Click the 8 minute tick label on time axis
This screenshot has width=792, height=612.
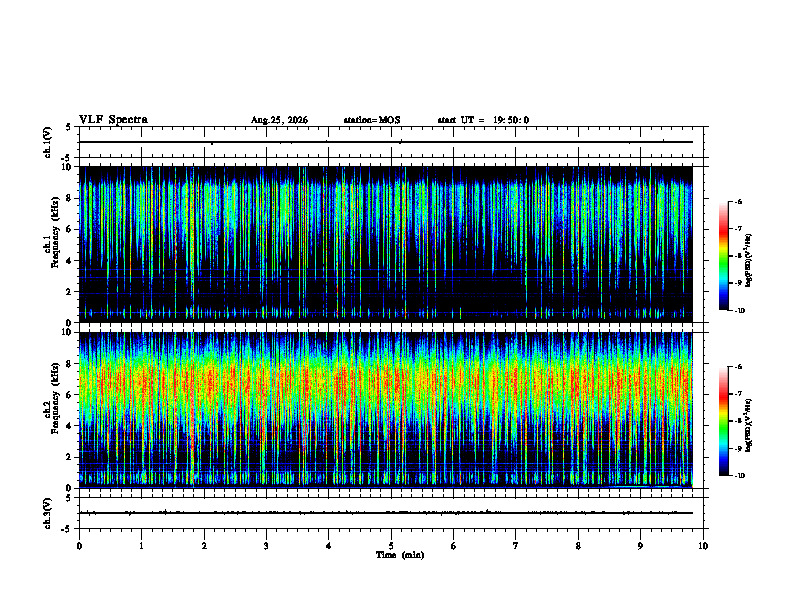click(578, 546)
